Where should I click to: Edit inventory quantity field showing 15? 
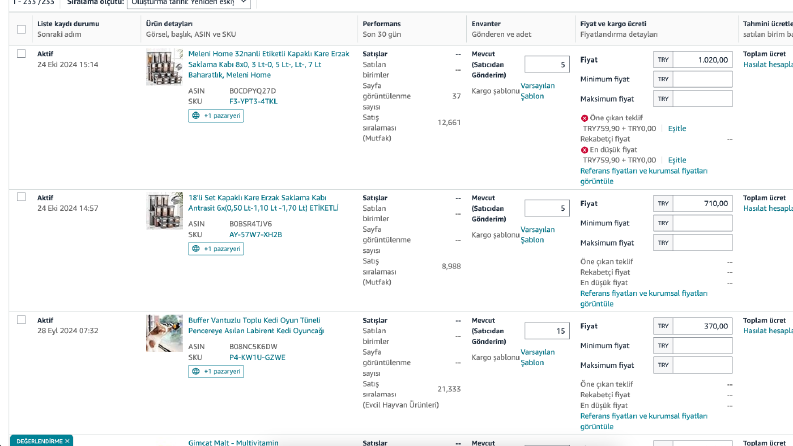point(547,331)
